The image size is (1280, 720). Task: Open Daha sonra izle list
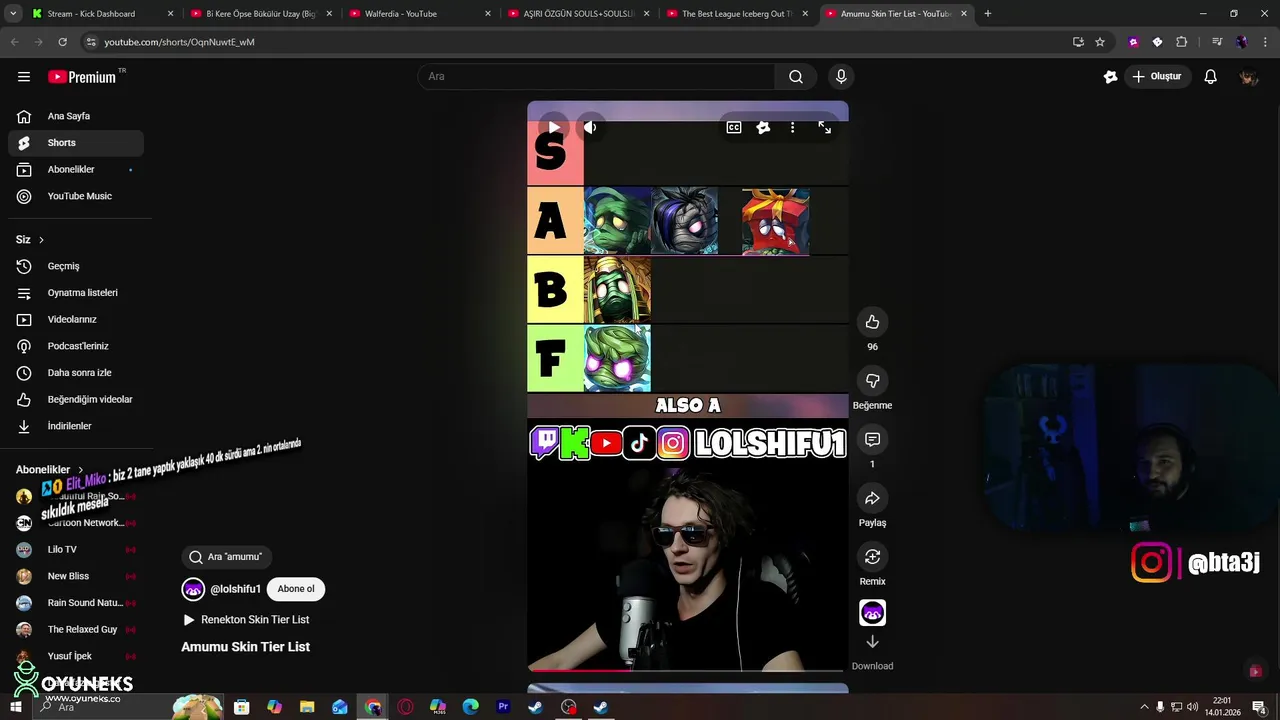[x=76, y=373]
